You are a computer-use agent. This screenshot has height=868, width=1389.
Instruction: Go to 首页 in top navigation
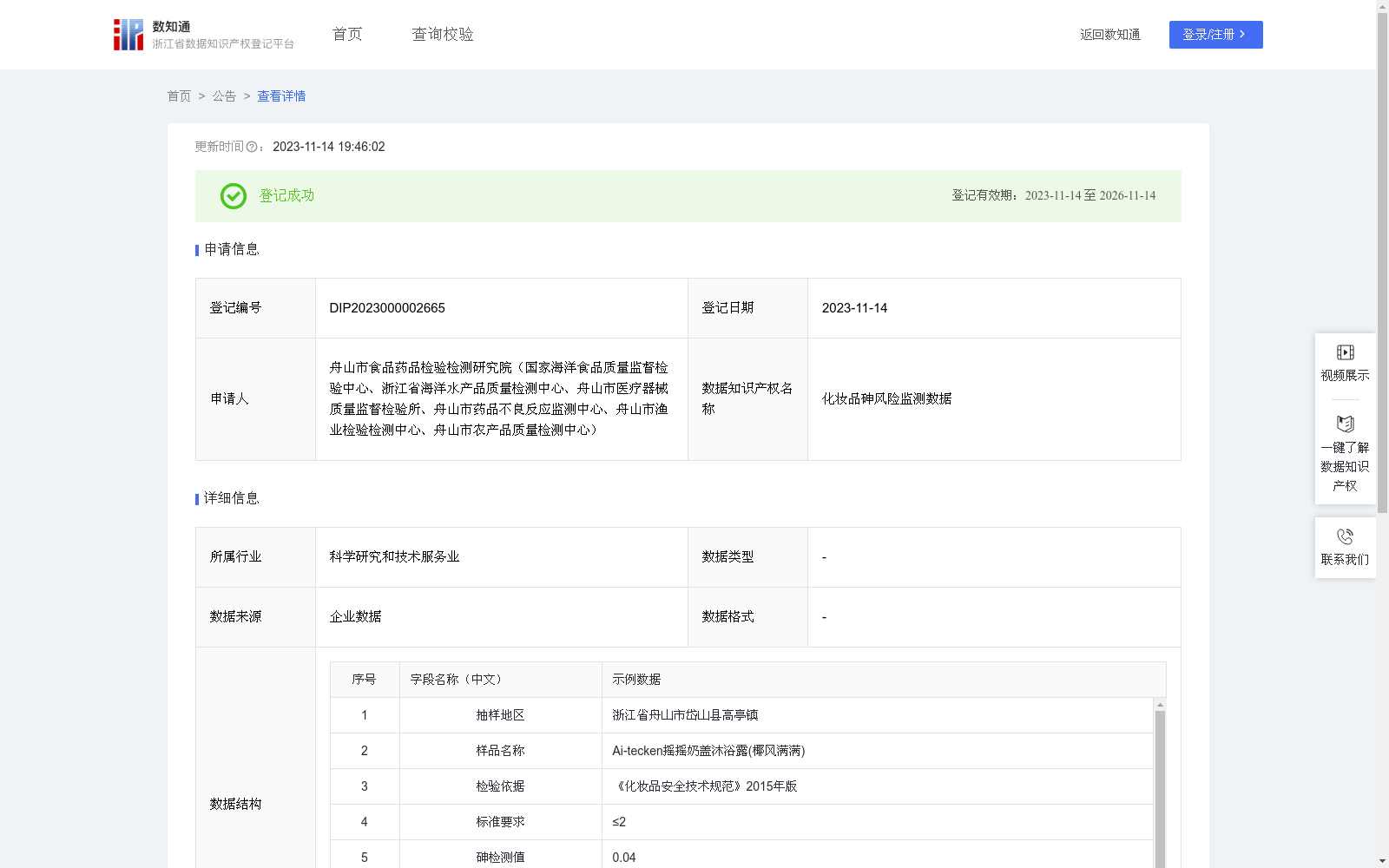point(347,34)
